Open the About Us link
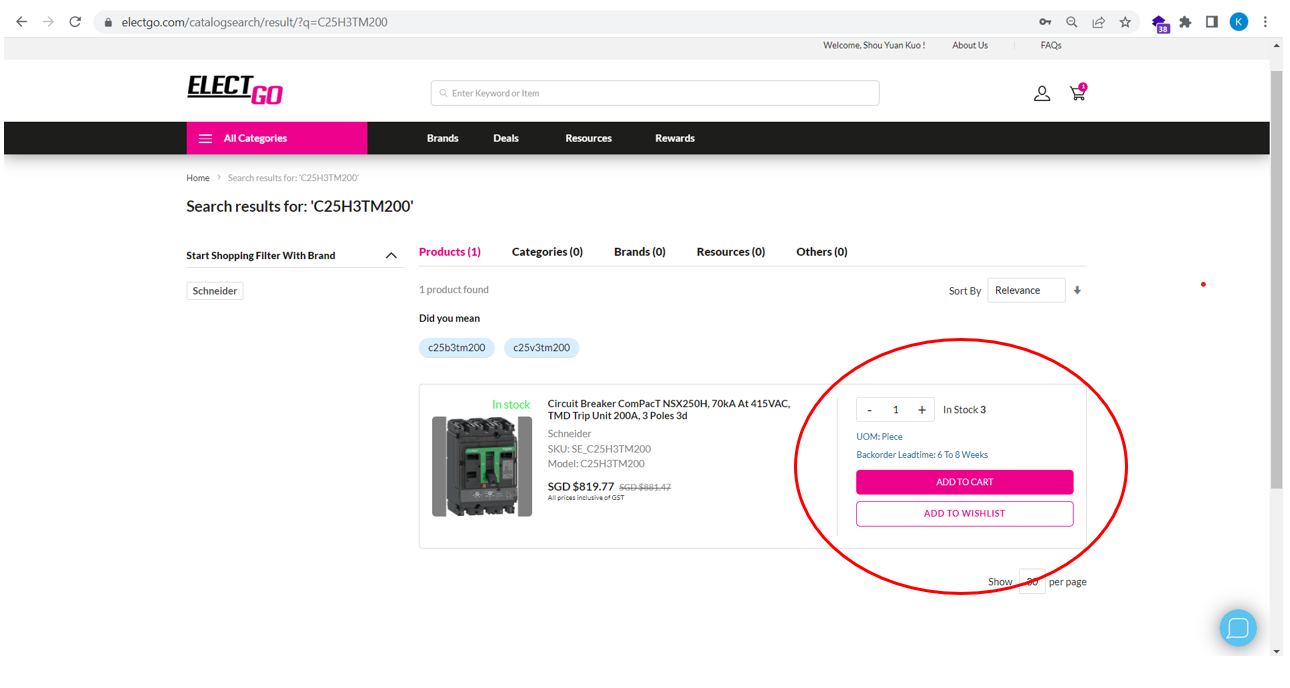The width and height of the screenshot is (1290, 688). click(x=970, y=45)
